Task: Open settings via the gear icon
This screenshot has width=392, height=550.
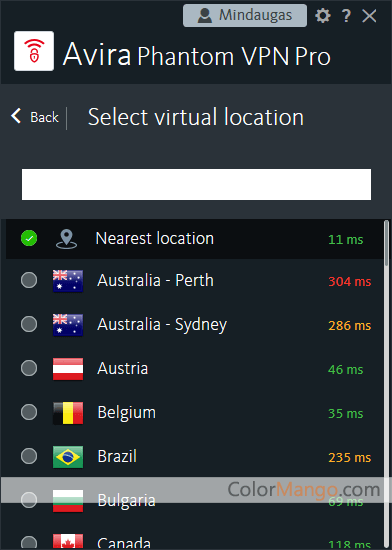Action: [x=322, y=16]
